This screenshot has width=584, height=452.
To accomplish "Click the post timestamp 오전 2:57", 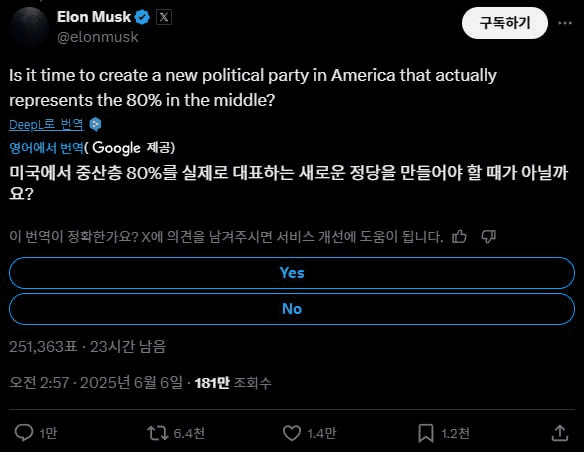I will (39, 383).
